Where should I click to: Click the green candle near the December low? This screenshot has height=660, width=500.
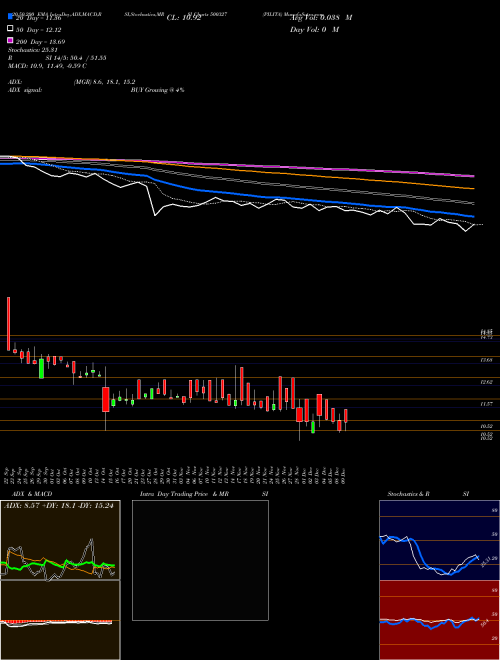click(x=313, y=427)
